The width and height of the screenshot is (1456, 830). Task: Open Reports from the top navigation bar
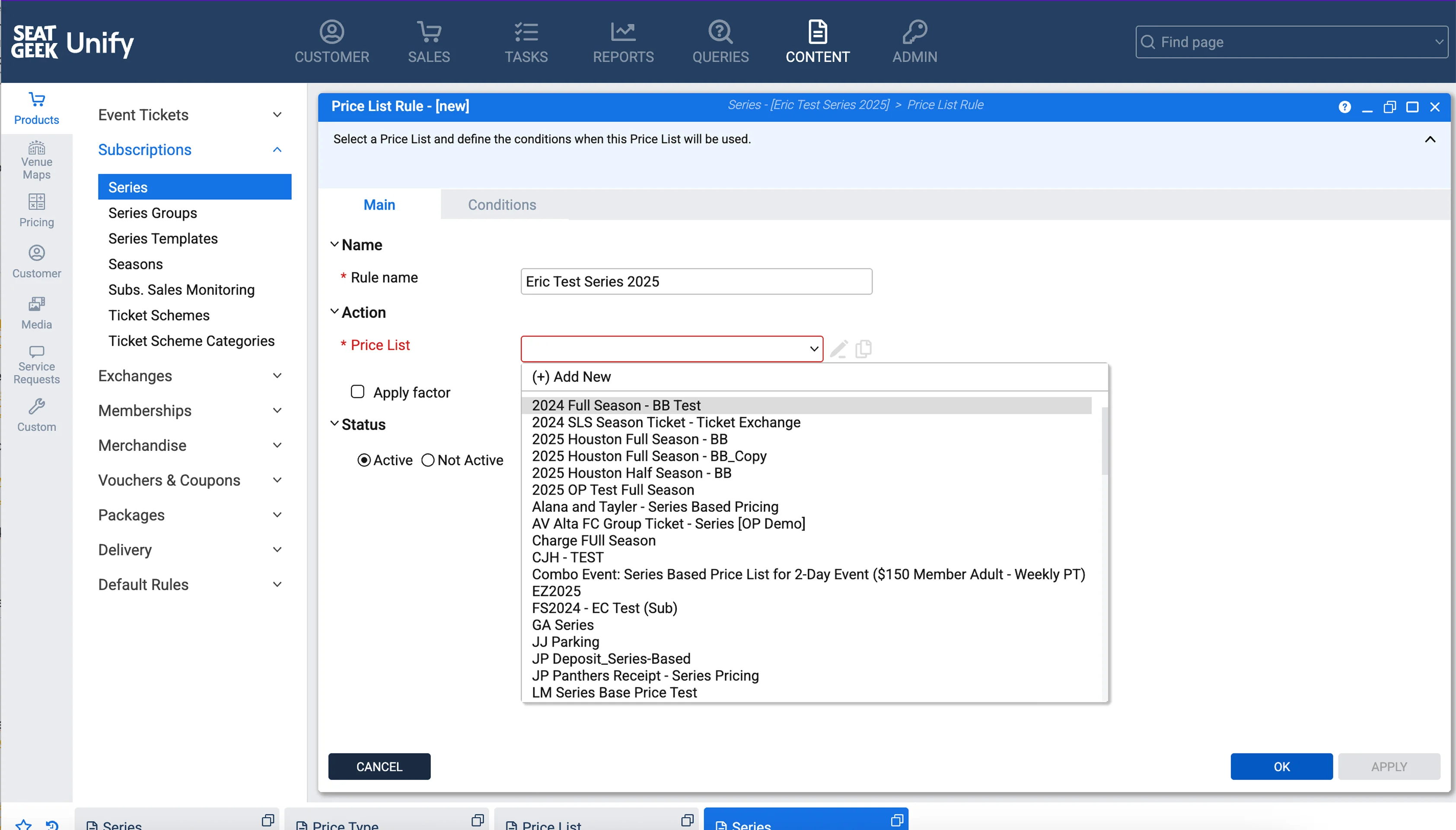pyautogui.click(x=622, y=41)
